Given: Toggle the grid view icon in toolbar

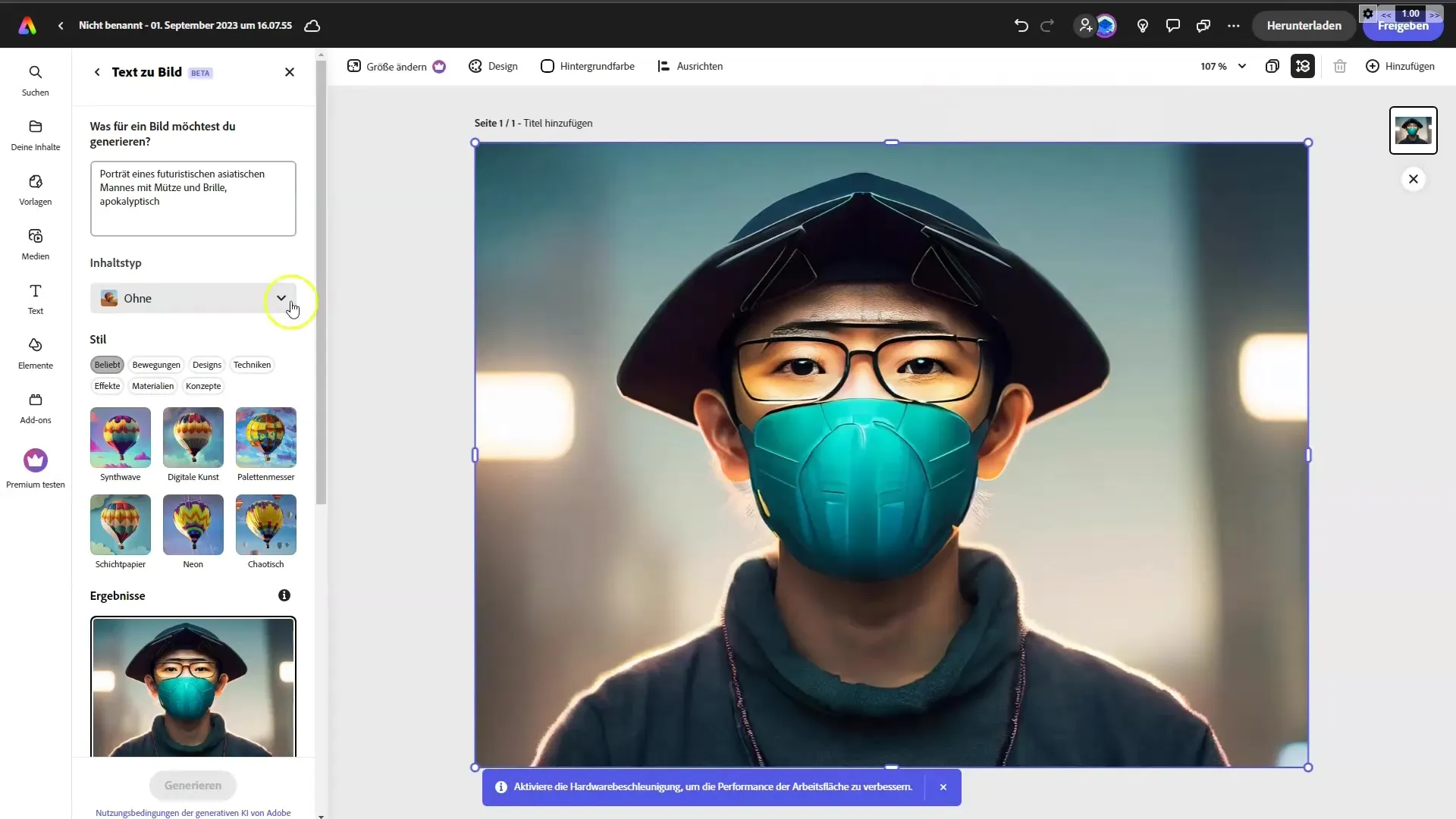Looking at the screenshot, I should pyautogui.click(x=1303, y=67).
